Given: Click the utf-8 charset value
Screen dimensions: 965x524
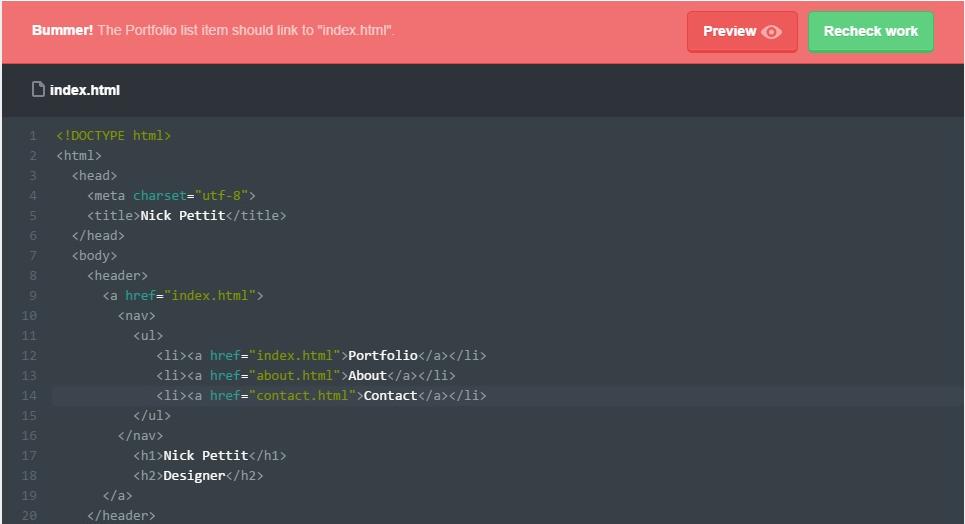Looking at the screenshot, I should tap(225, 196).
